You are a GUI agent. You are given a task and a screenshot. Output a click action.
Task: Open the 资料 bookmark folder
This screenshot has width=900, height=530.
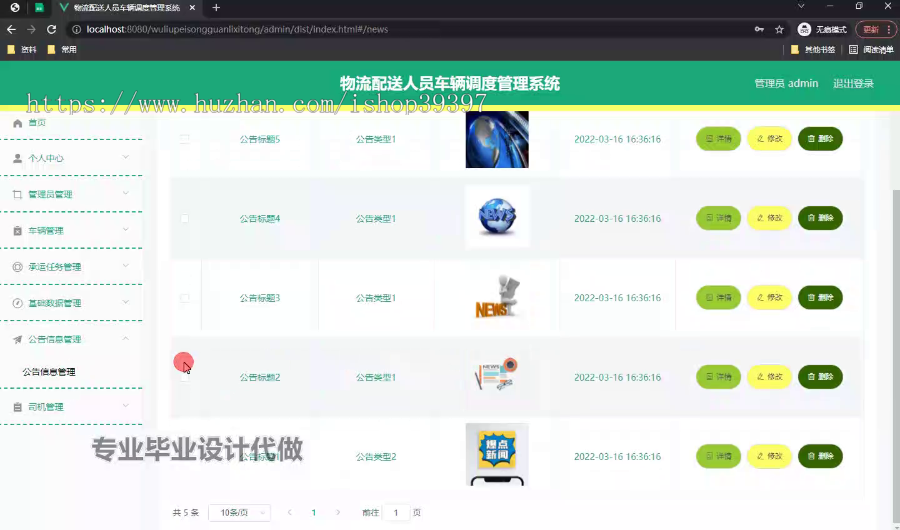[22, 49]
